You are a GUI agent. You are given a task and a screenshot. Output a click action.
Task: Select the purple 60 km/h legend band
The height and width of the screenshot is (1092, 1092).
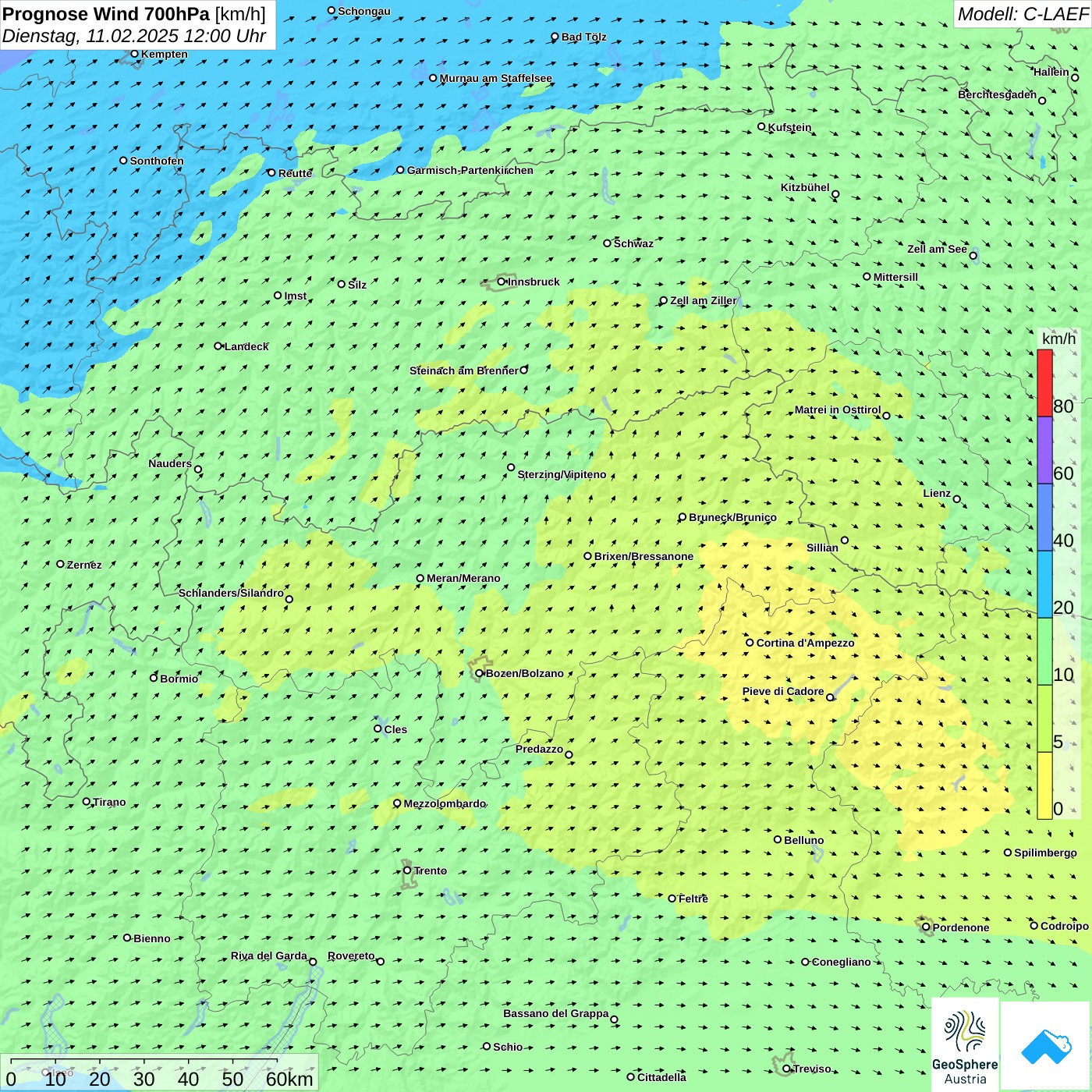click(1044, 450)
